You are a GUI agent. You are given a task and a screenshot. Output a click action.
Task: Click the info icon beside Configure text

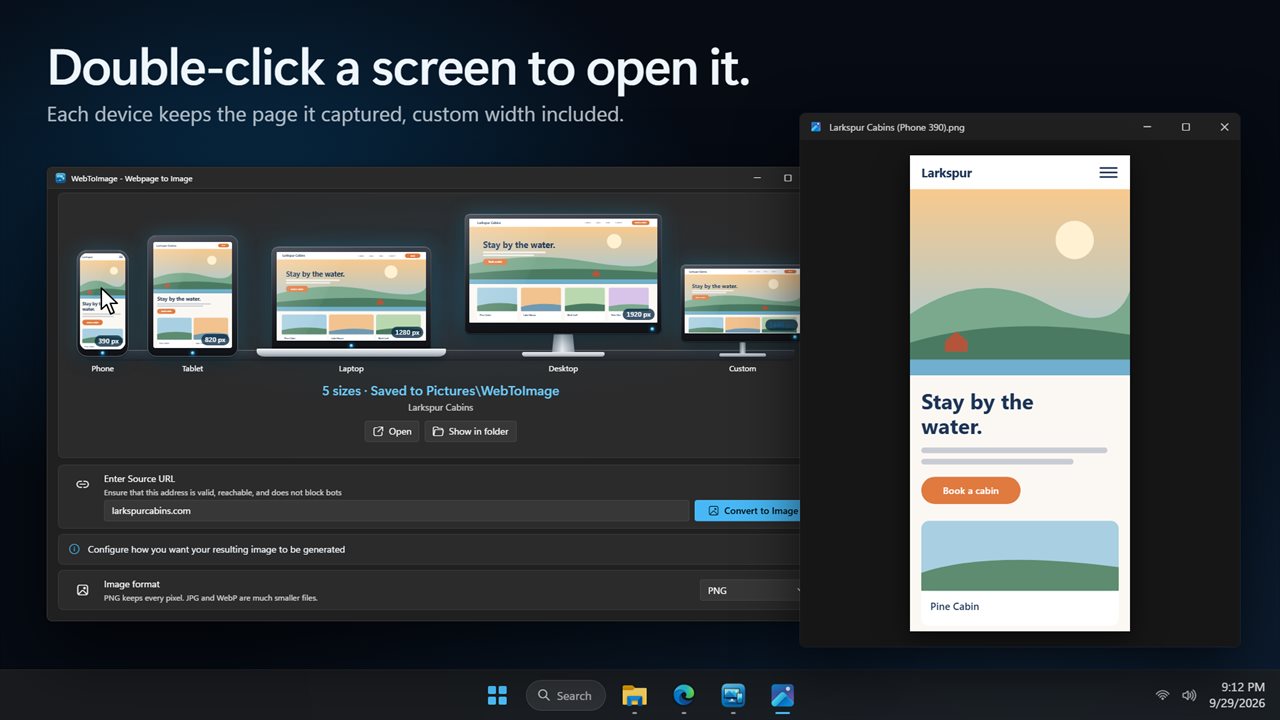tap(74, 549)
